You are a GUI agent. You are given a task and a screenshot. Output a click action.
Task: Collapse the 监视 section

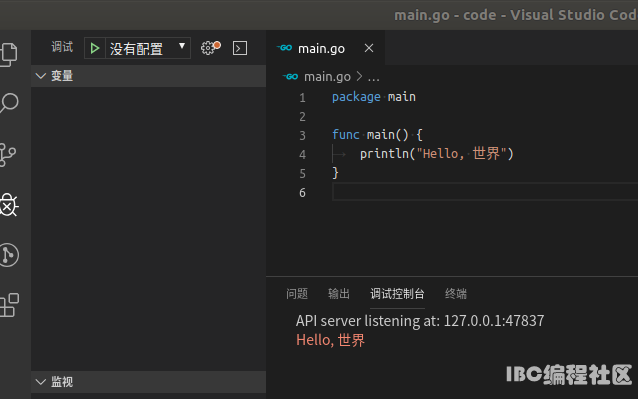click(x=149, y=382)
